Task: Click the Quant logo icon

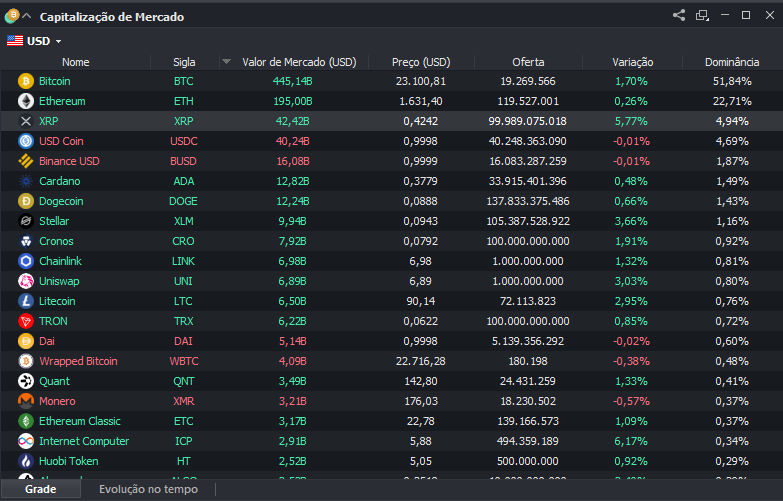Action: (26, 381)
